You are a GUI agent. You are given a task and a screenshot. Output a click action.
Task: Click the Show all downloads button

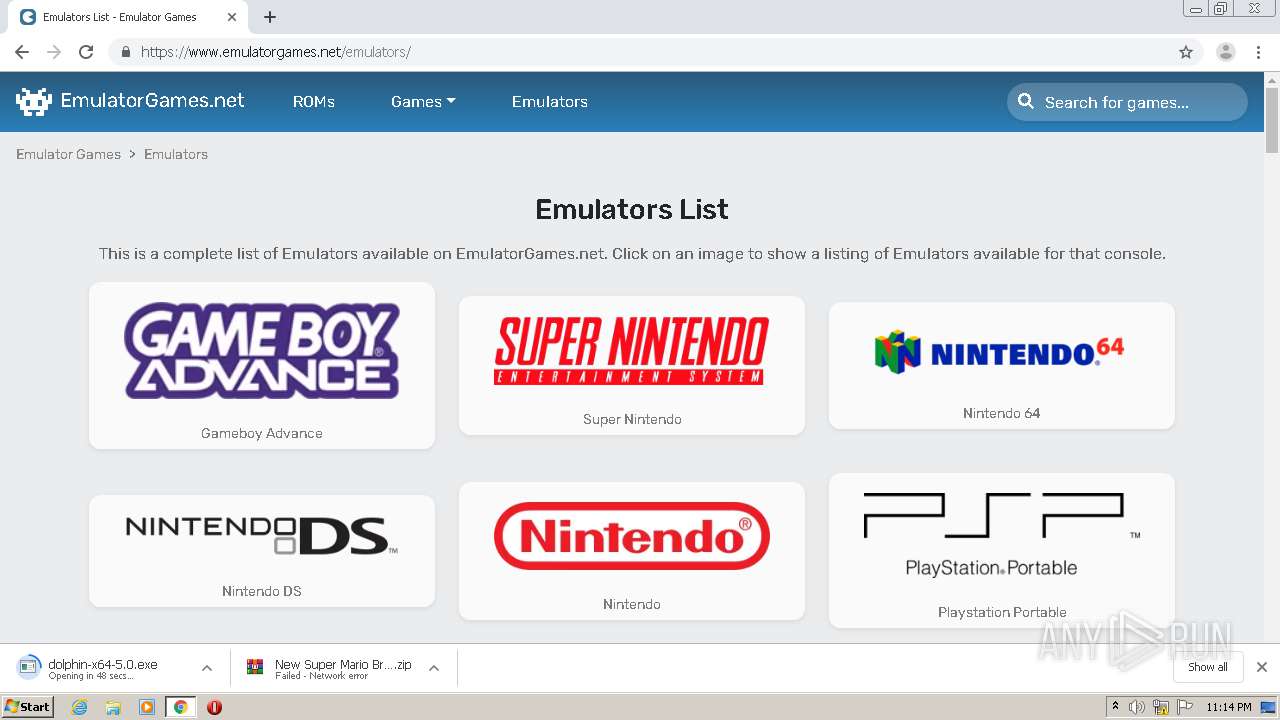[1208, 667]
